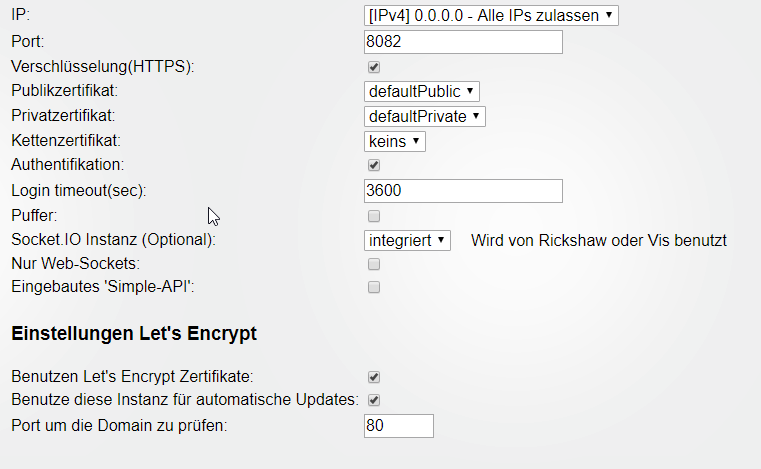This screenshot has height=469, width=761.
Task: Uncheck Benutzen Let's Encrypt Zertifikate
Action: tap(374, 377)
